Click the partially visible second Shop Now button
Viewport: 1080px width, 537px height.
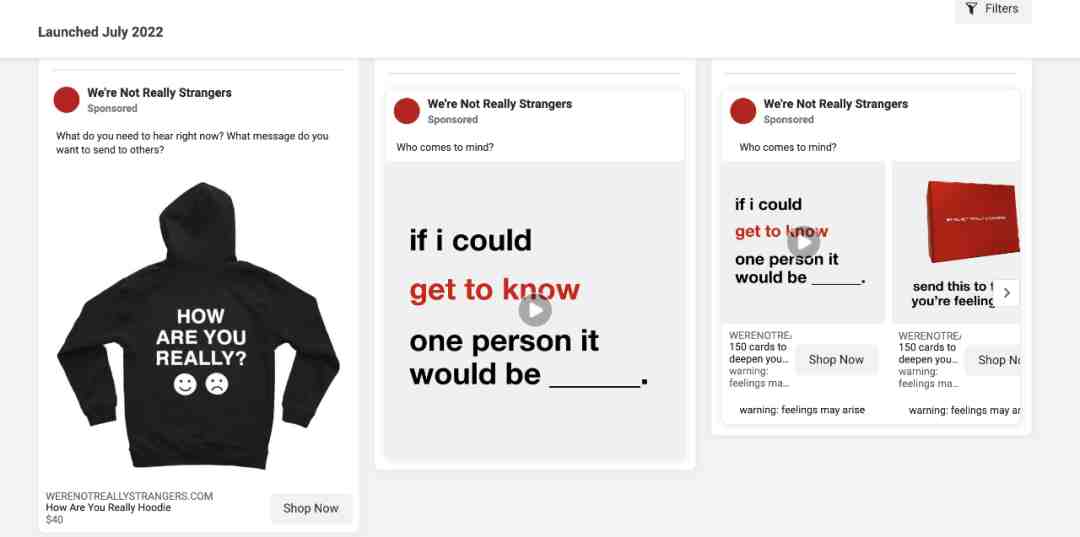(993, 359)
